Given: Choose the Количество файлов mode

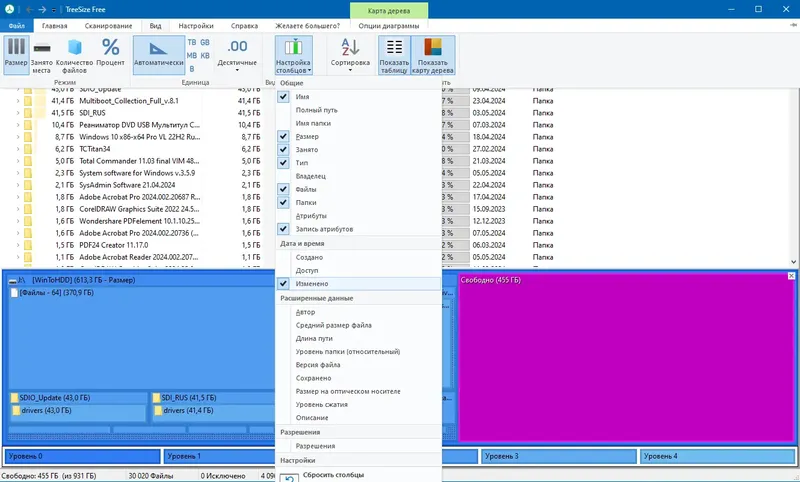Looking at the screenshot, I should point(74,55).
